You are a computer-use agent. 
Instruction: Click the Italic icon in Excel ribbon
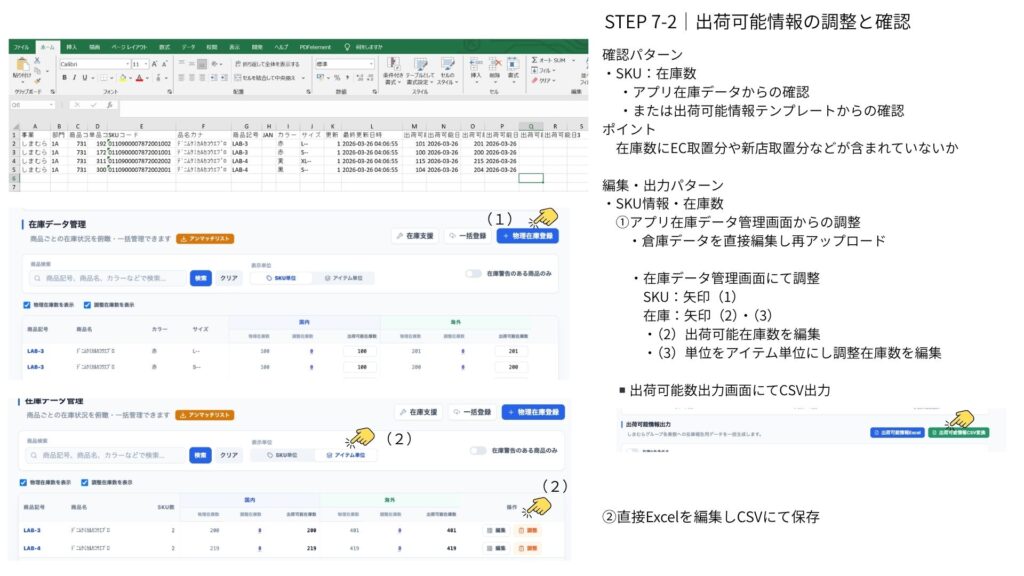(x=76, y=77)
